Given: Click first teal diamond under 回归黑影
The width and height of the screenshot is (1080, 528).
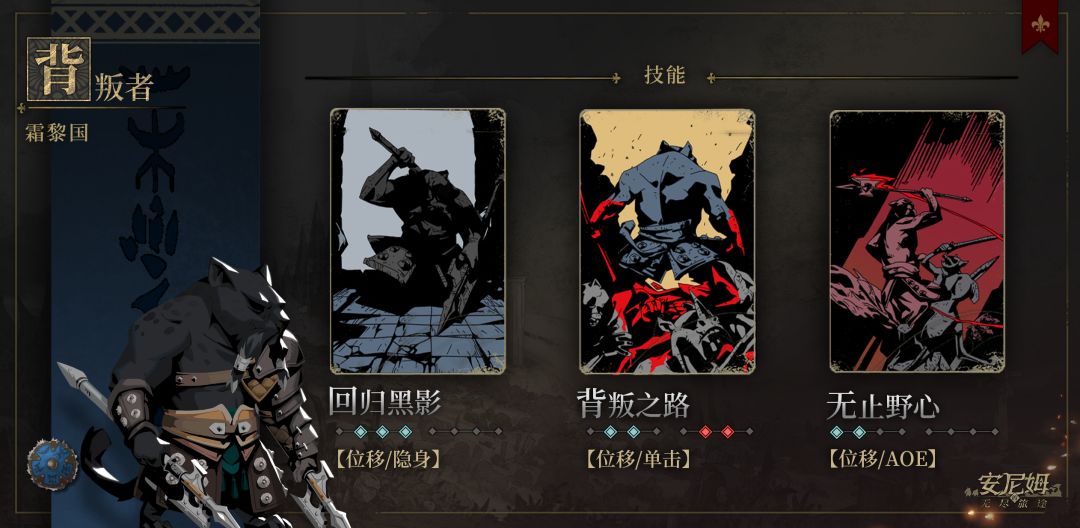Looking at the screenshot, I should pos(360,432).
